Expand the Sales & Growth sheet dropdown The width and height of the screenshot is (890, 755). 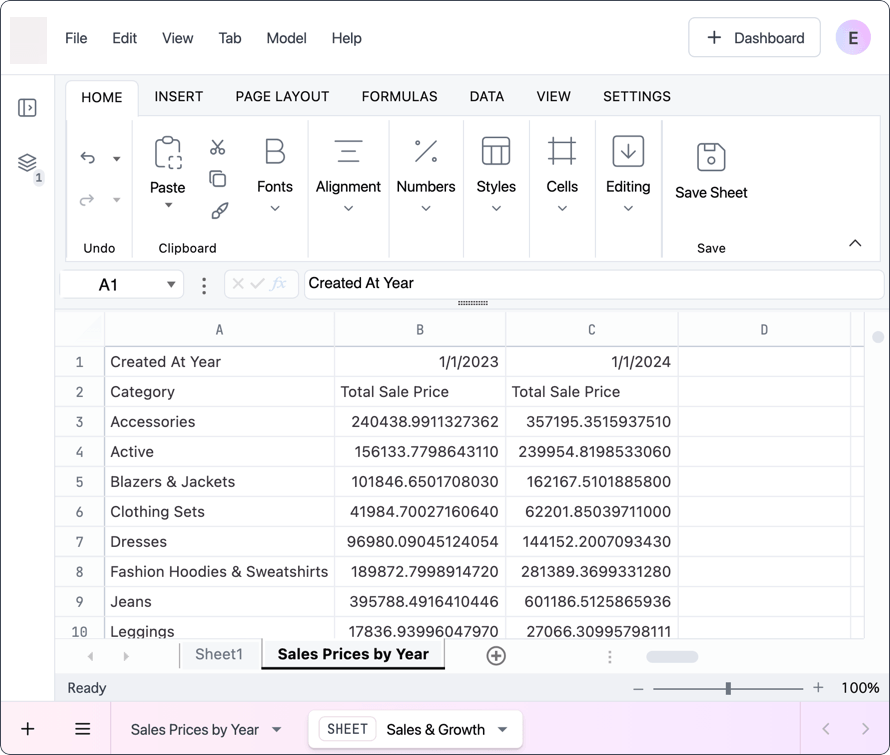tap(502, 729)
